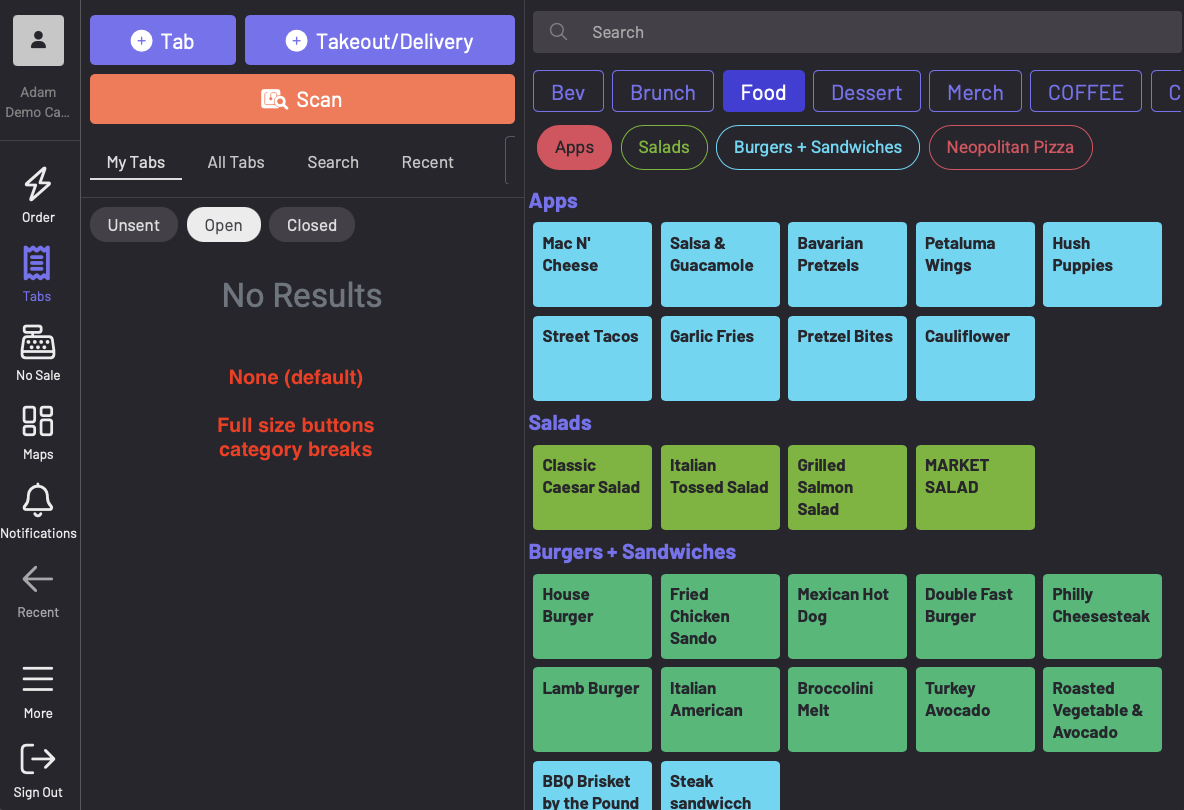Open the Maps grid icon

pyautogui.click(x=38, y=421)
